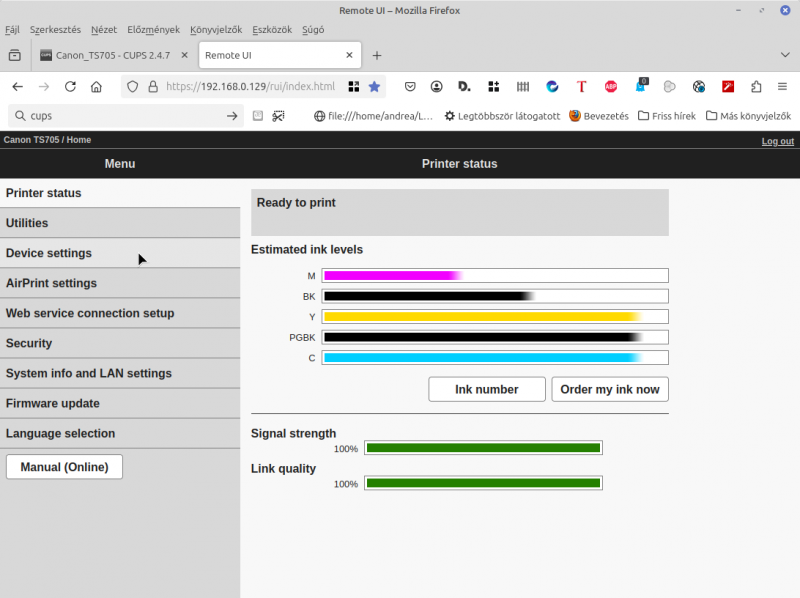
Task: Click the grey chat bubble extension icon
Action: coord(669,87)
